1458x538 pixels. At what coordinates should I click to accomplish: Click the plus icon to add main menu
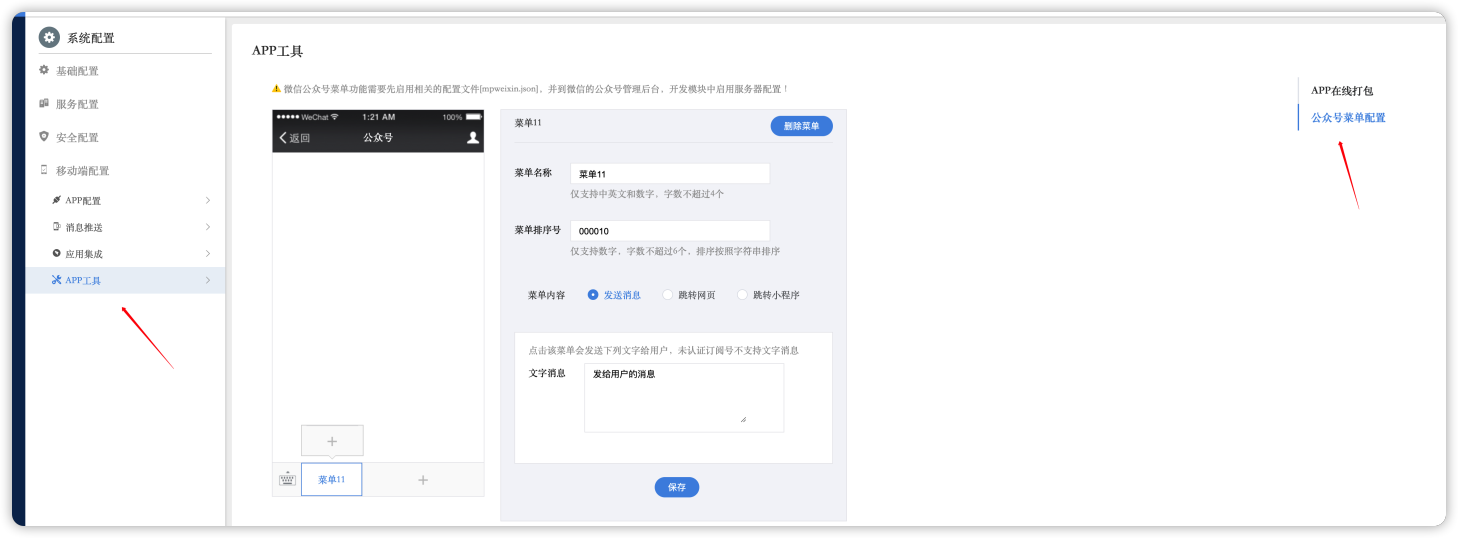pyautogui.click(x=423, y=480)
